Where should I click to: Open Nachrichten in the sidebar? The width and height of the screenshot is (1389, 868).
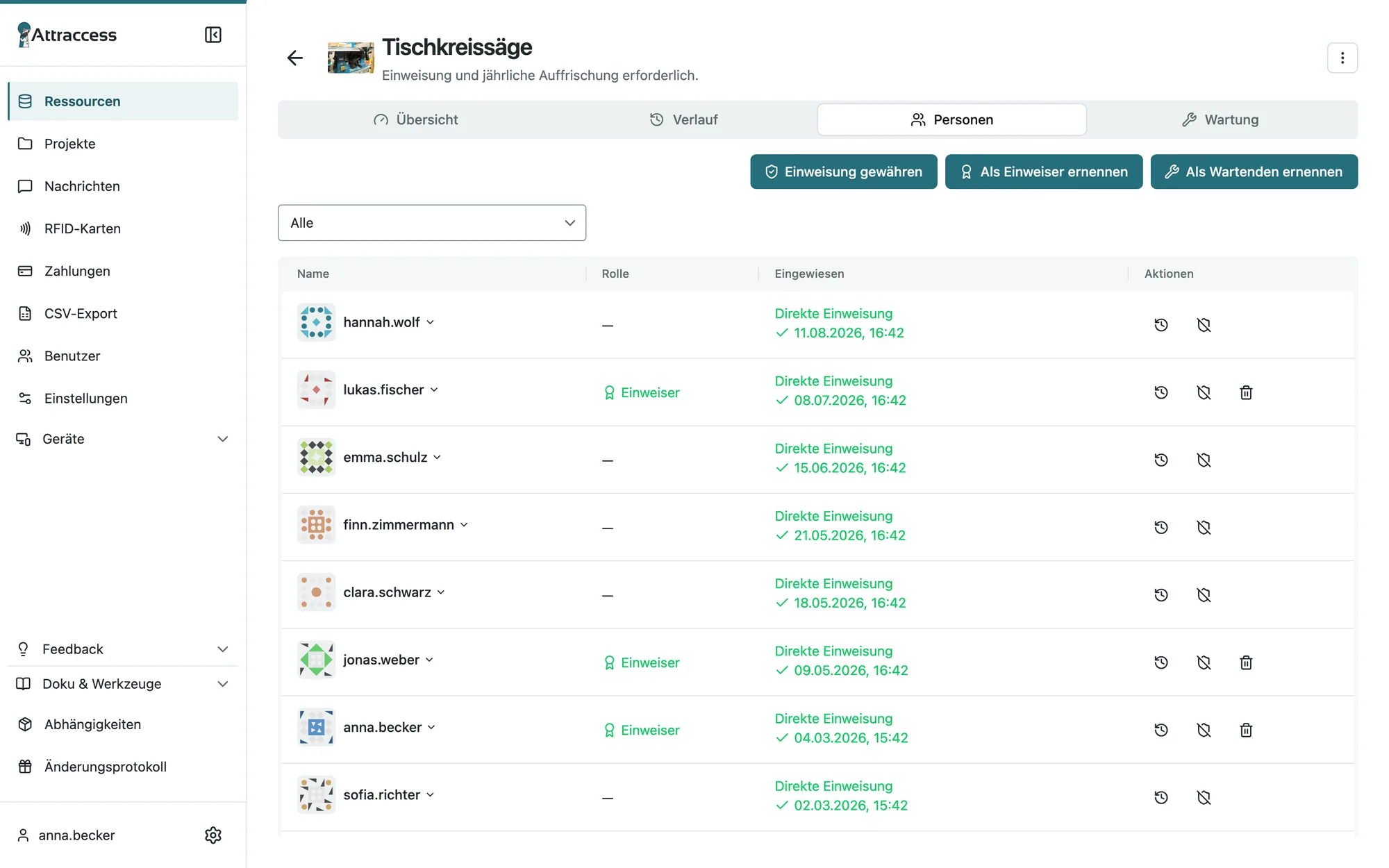tap(122, 186)
